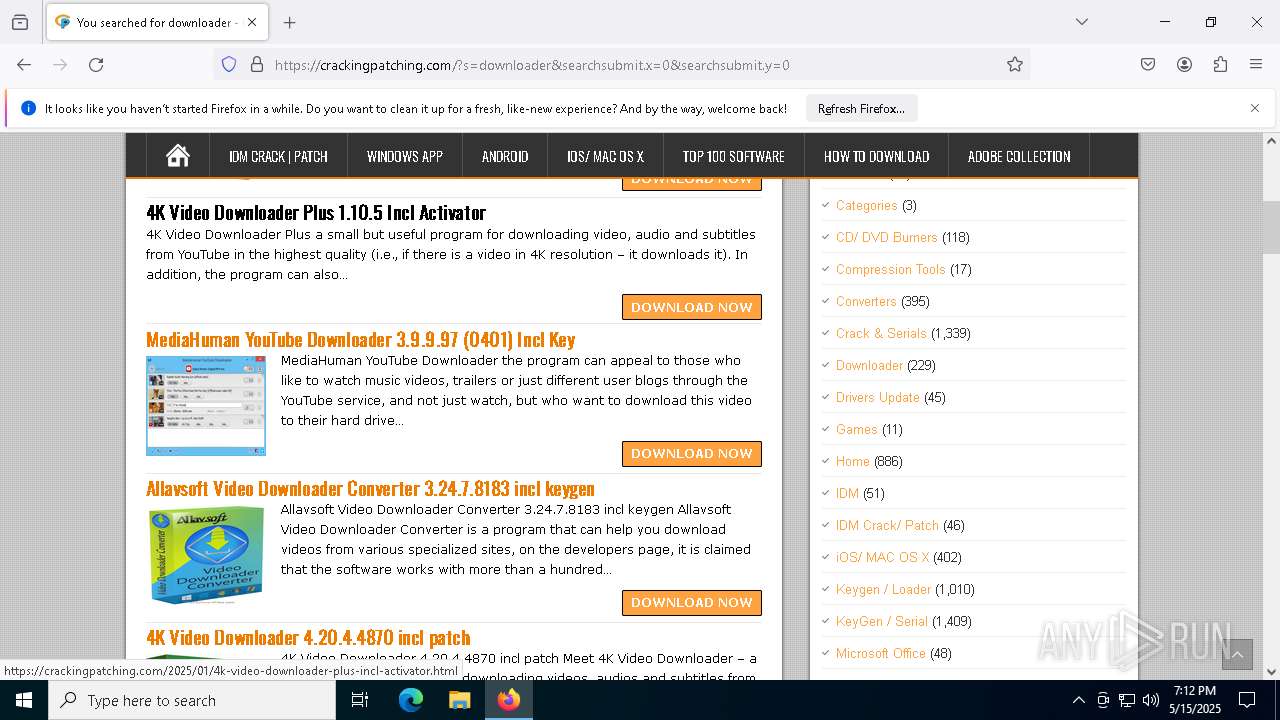1280x720 pixels.
Task: Click the home icon in site navigation
Action: [x=178, y=156]
